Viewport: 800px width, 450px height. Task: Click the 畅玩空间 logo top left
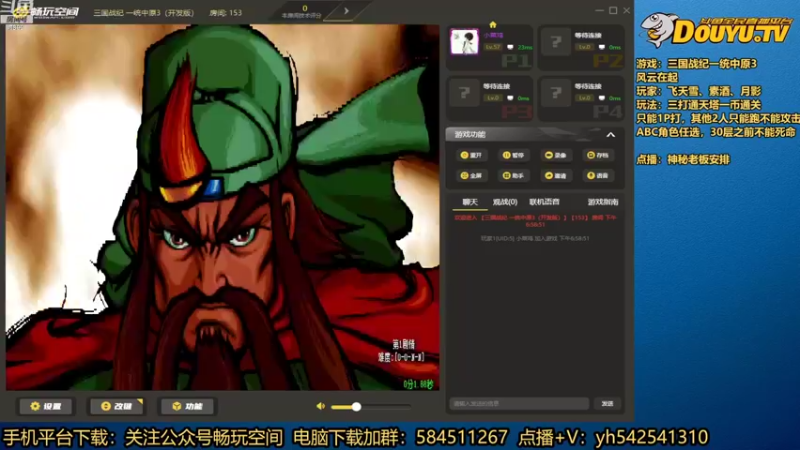46,11
